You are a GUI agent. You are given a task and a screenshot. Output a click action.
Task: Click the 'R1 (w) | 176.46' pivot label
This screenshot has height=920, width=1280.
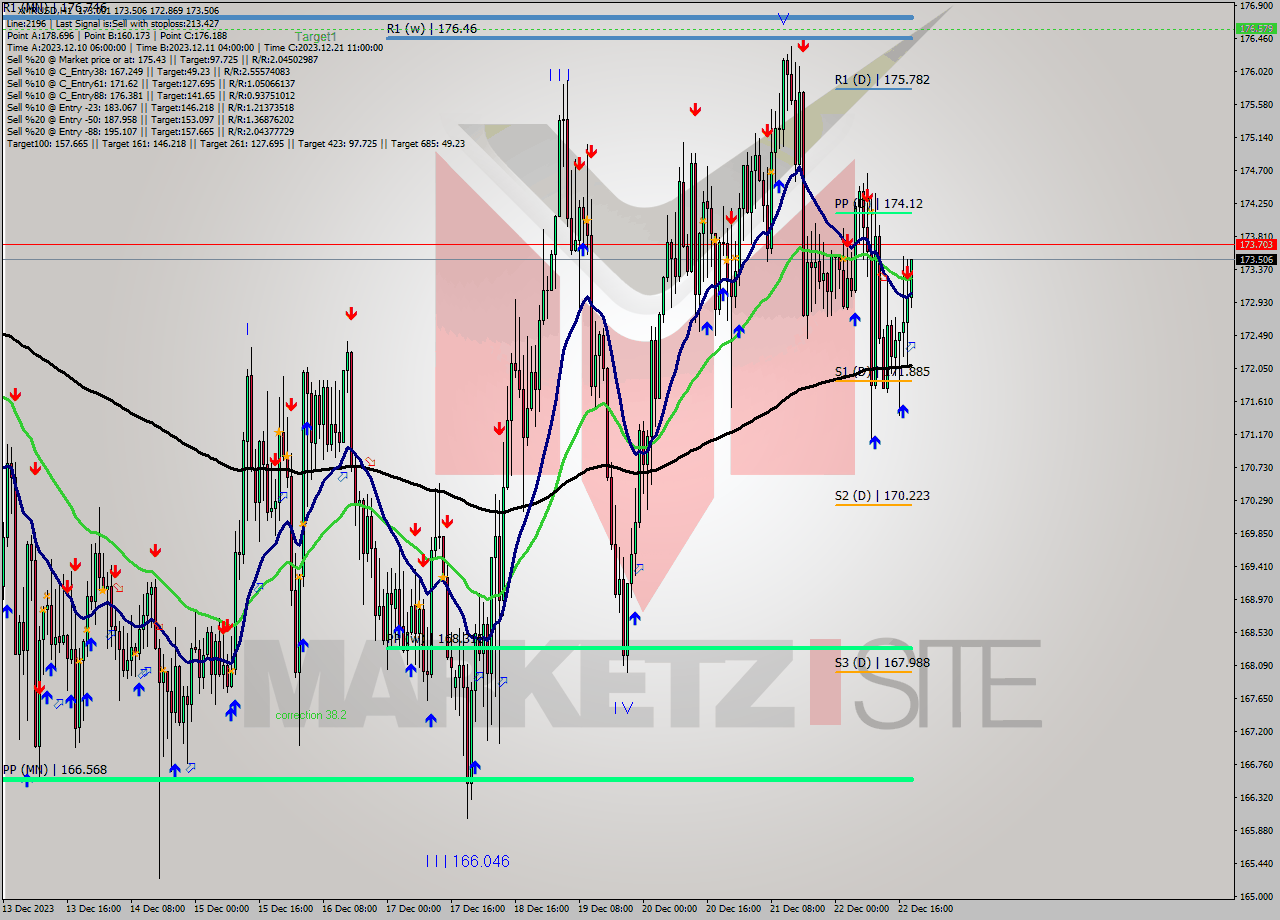coord(432,29)
